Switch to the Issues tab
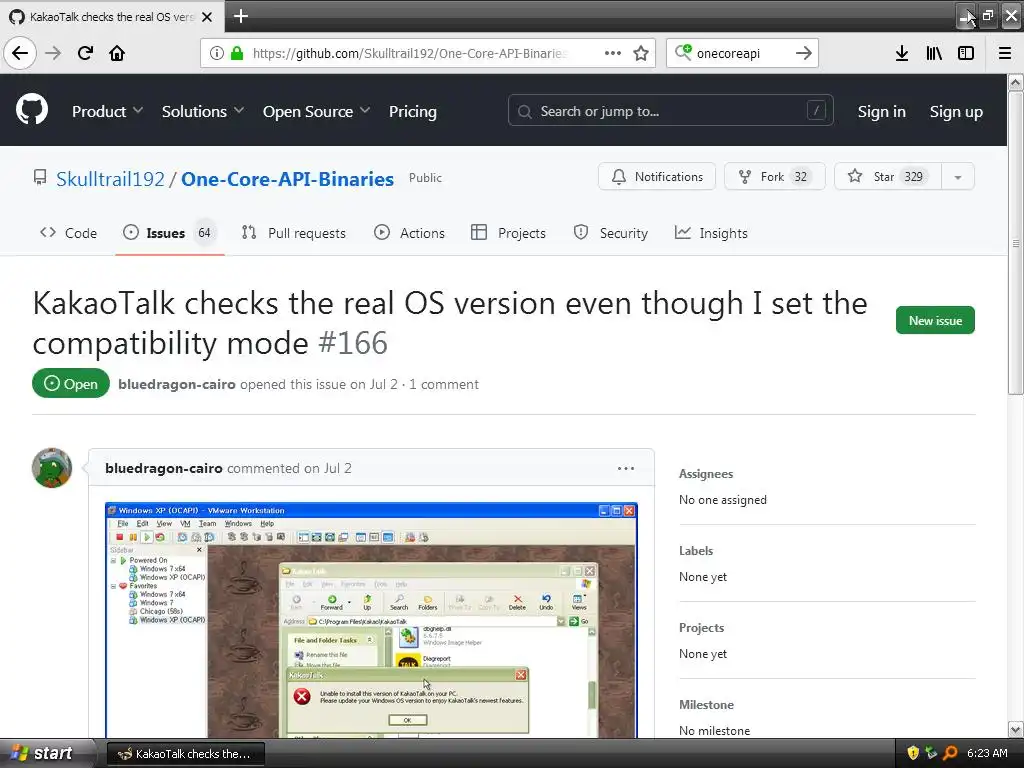The image size is (1024, 768). (x=170, y=233)
